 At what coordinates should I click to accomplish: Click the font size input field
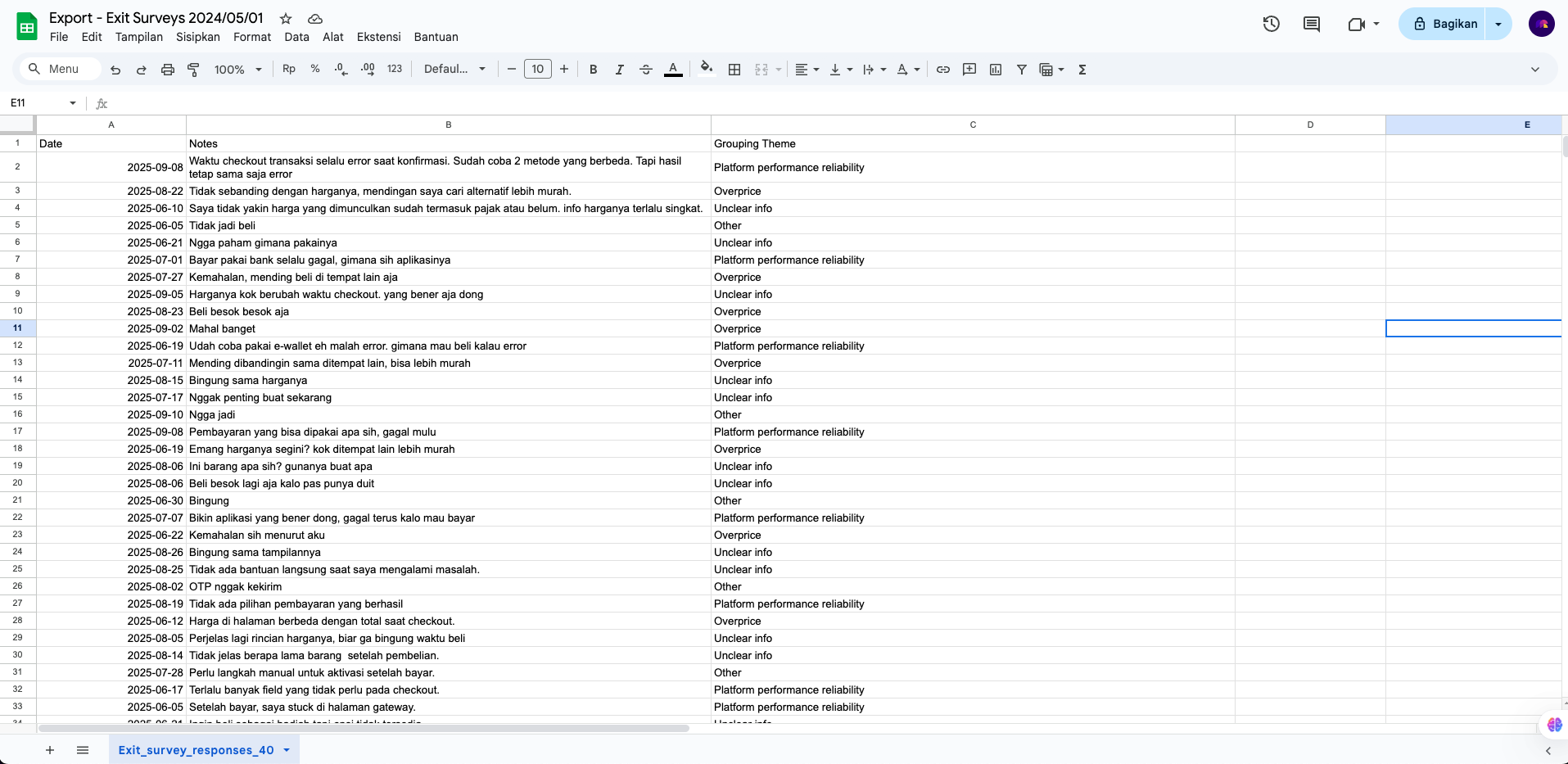tap(538, 70)
